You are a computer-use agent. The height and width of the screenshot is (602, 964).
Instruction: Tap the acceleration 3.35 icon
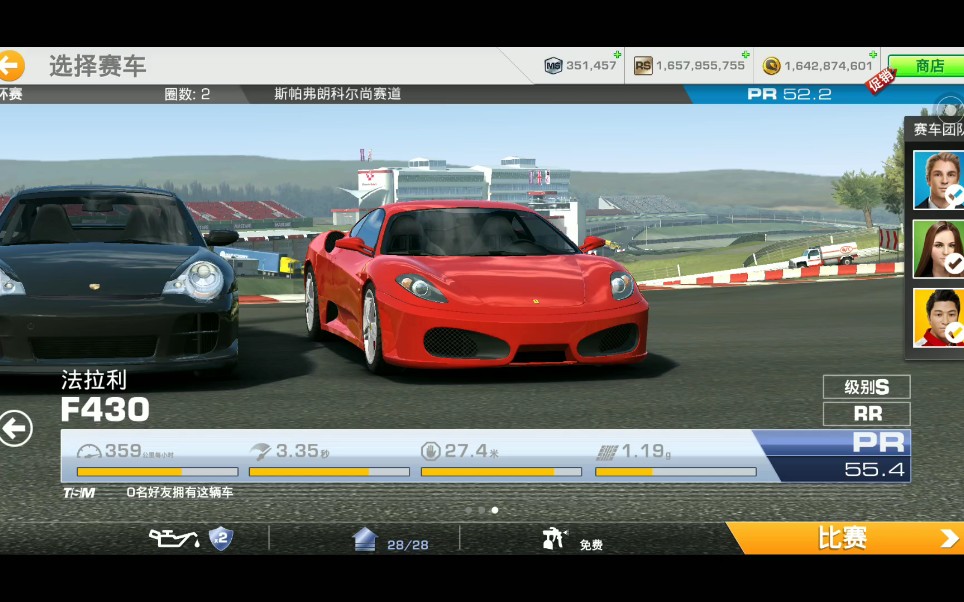[x=261, y=452]
